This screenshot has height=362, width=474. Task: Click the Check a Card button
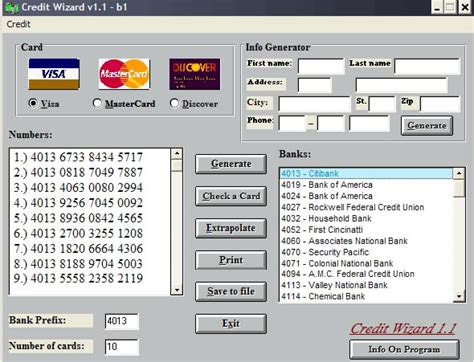(x=231, y=196)
